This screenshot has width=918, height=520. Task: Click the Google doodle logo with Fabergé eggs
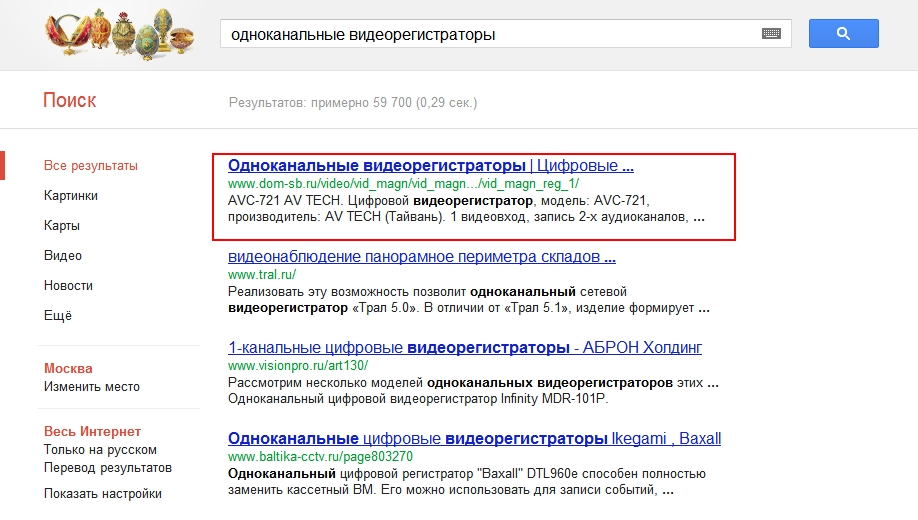(x=120, y=33)
